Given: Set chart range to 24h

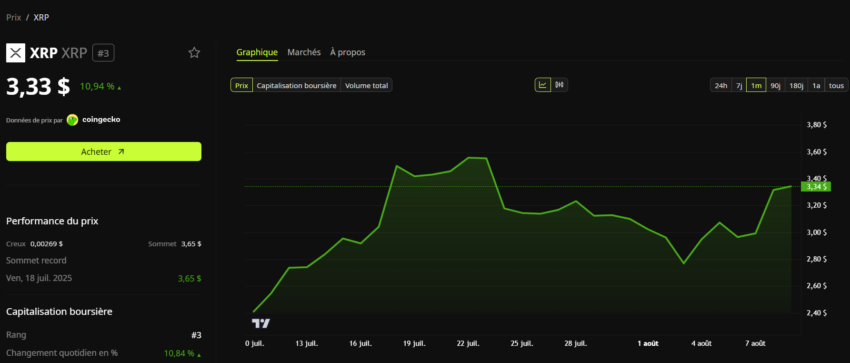Looking at the screenshot, I should pyautogui.click(x=721, y=86).
